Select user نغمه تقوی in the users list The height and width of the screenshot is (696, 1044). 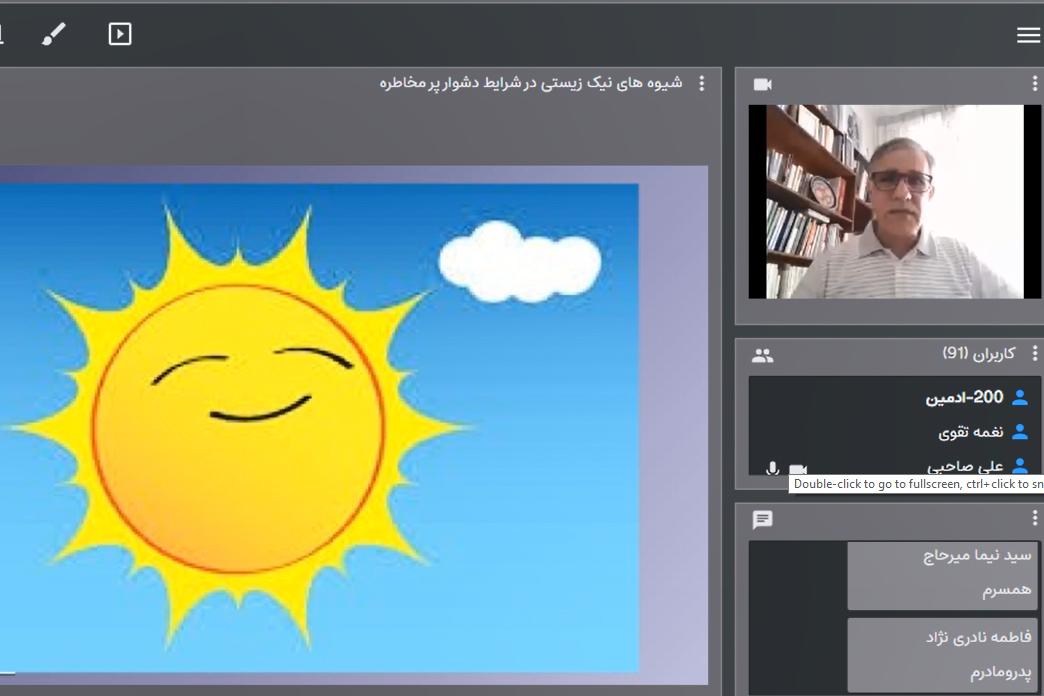click(970, 433)
